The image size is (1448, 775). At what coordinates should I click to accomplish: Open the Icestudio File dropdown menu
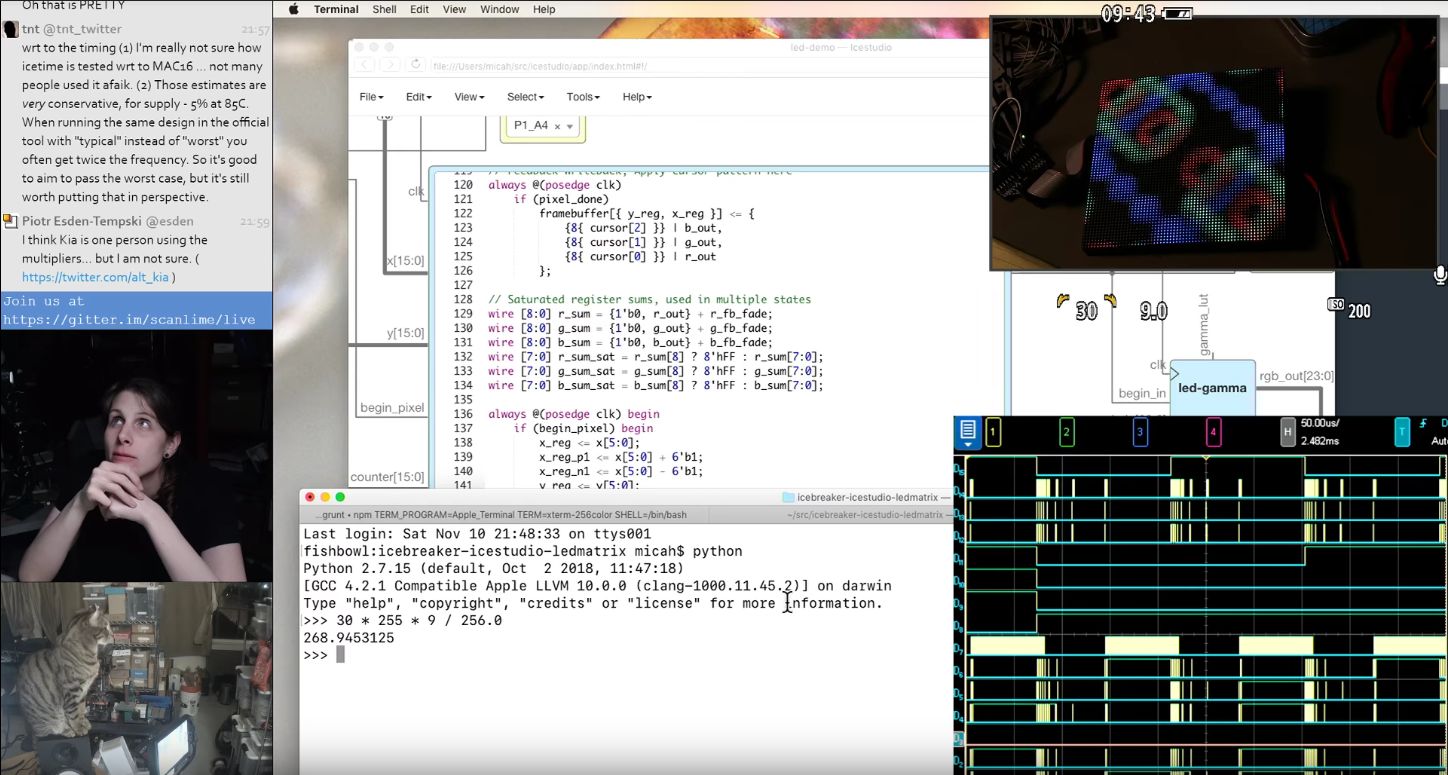[x=371, y=97]
